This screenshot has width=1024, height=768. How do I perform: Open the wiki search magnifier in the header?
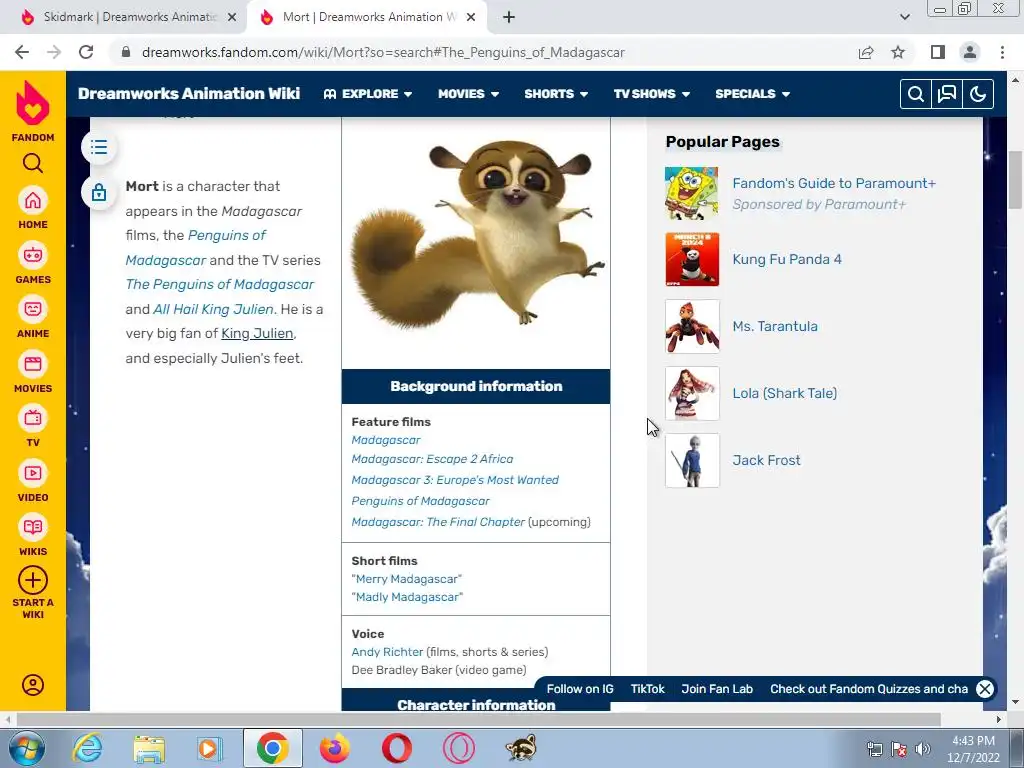click(x=916, y=94)
